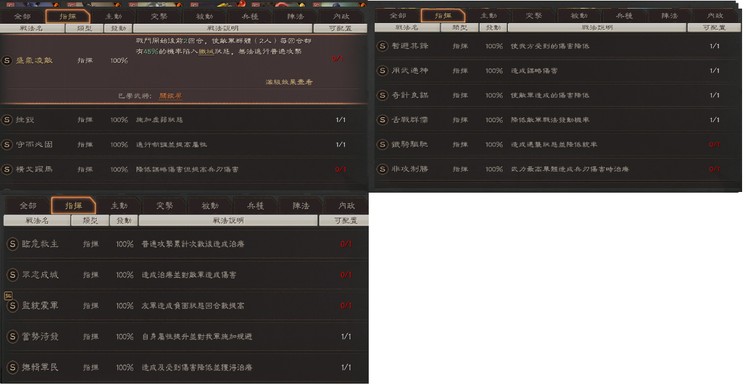Select 兵種 tab in top-left panel
Screen dimensions: 750x386
tap(250, 16)
